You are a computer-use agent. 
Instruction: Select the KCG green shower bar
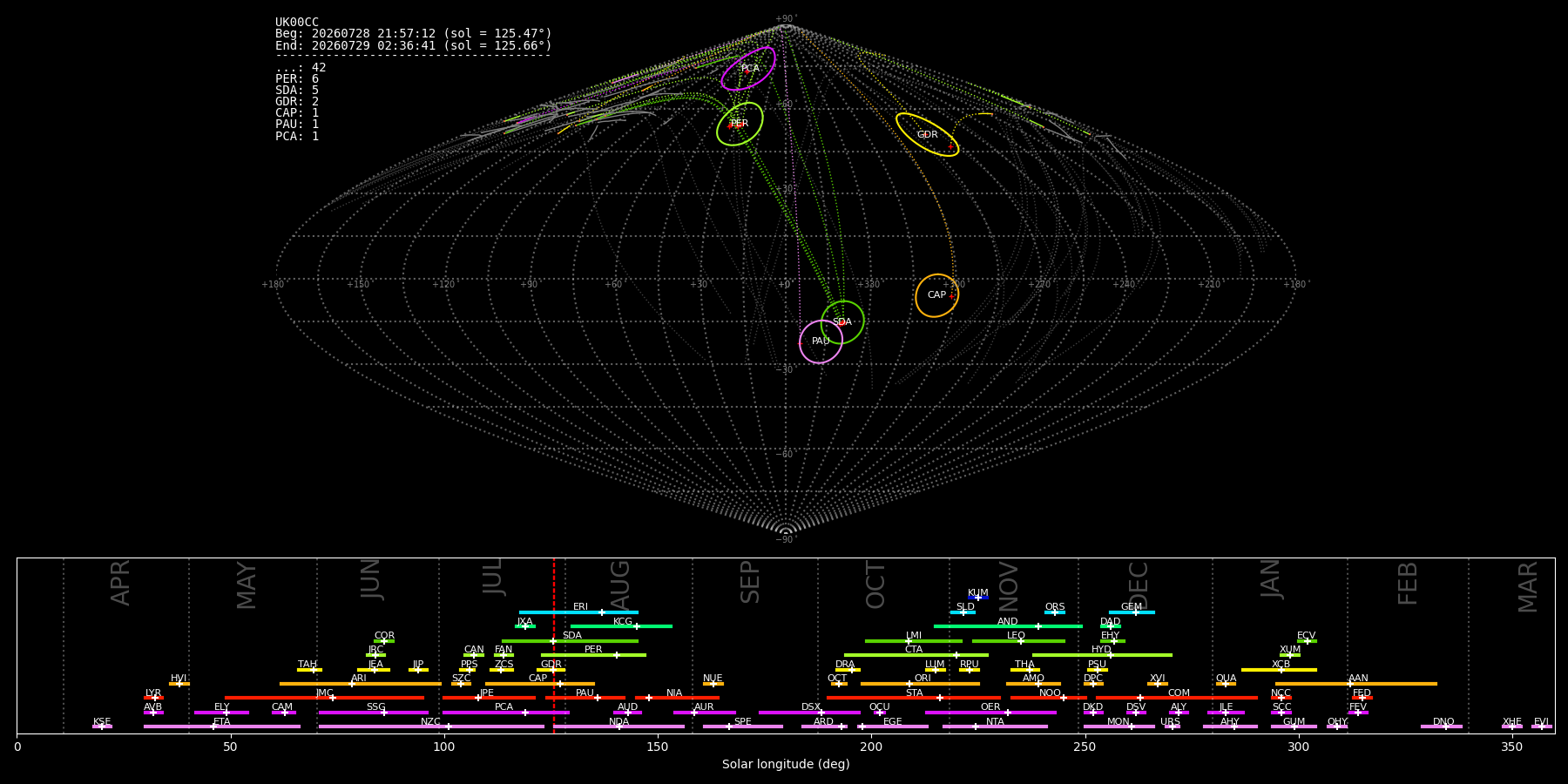pos(621,626)
